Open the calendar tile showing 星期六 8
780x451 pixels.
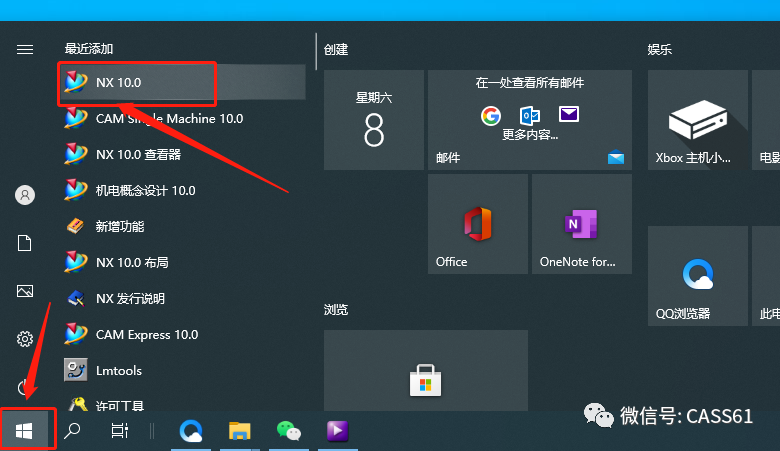(x=374, y=120)
